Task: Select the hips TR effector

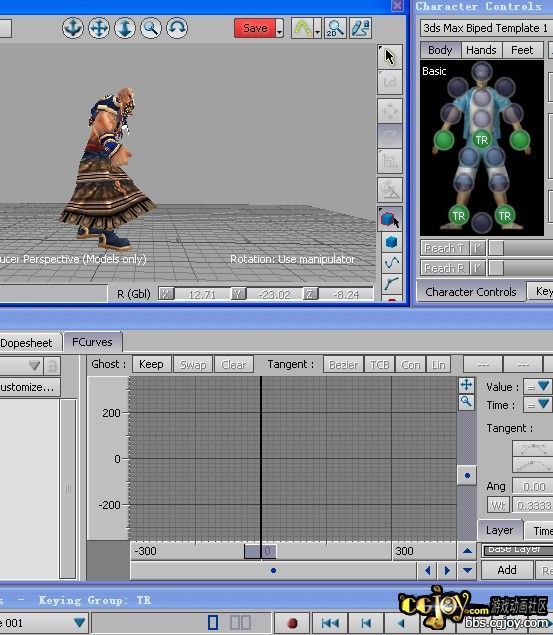Action: click(x=481, y=140)
